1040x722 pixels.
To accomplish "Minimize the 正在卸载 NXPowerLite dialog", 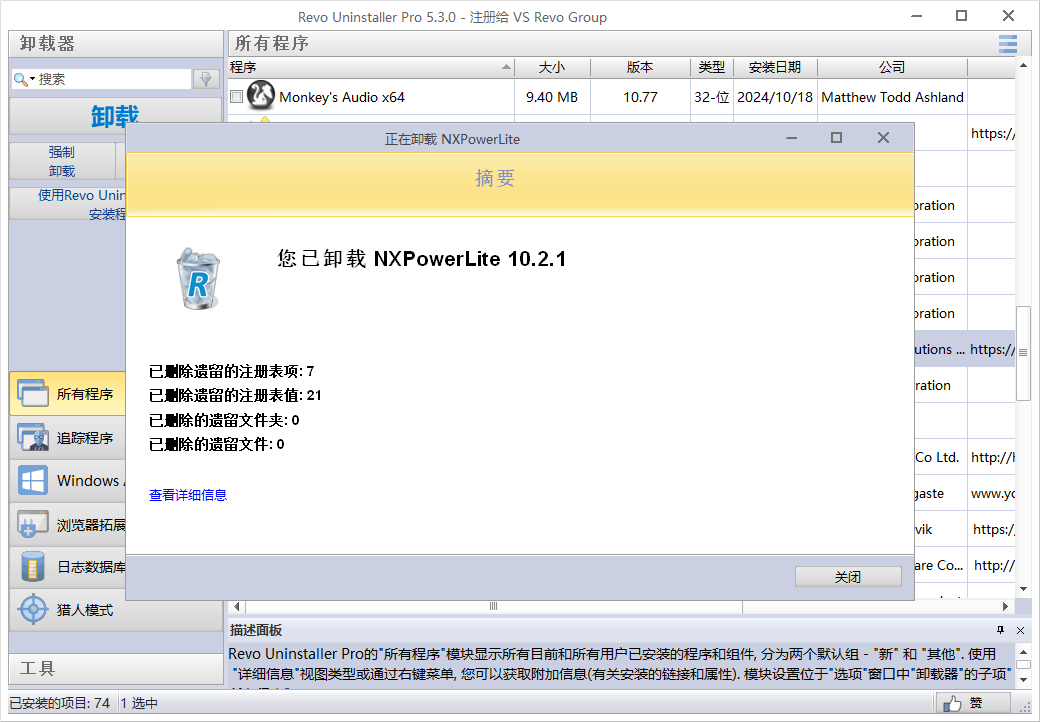I will pyautogui.click(x=791, y=137).
